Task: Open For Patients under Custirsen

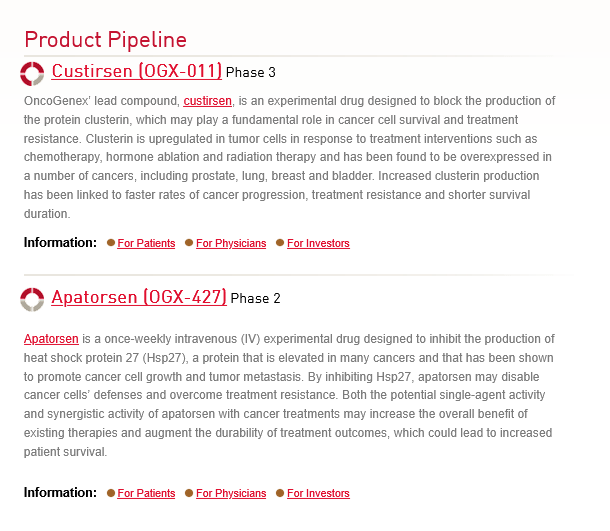Action: tap(146, 244)
